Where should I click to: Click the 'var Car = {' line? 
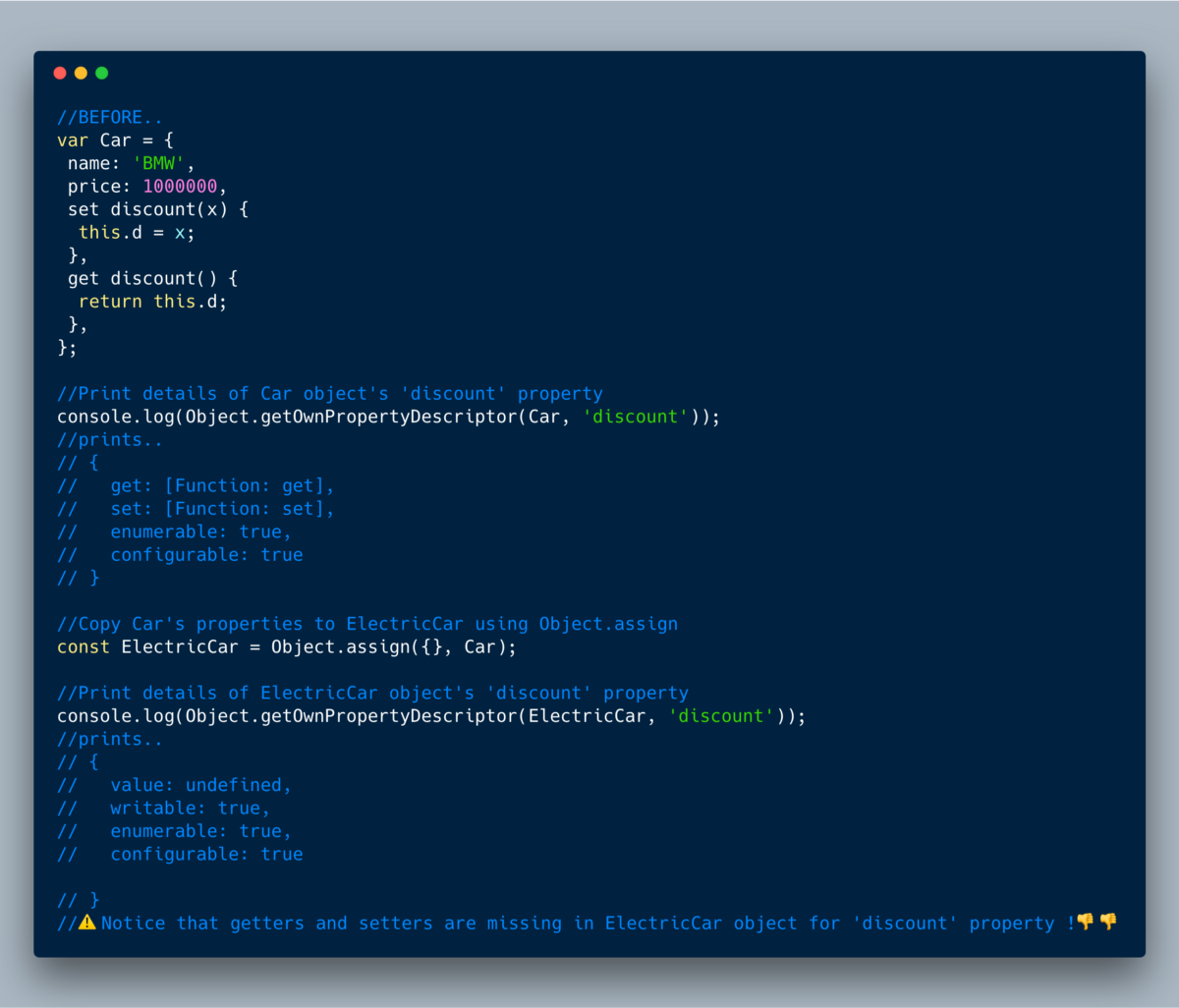point(115,140)
